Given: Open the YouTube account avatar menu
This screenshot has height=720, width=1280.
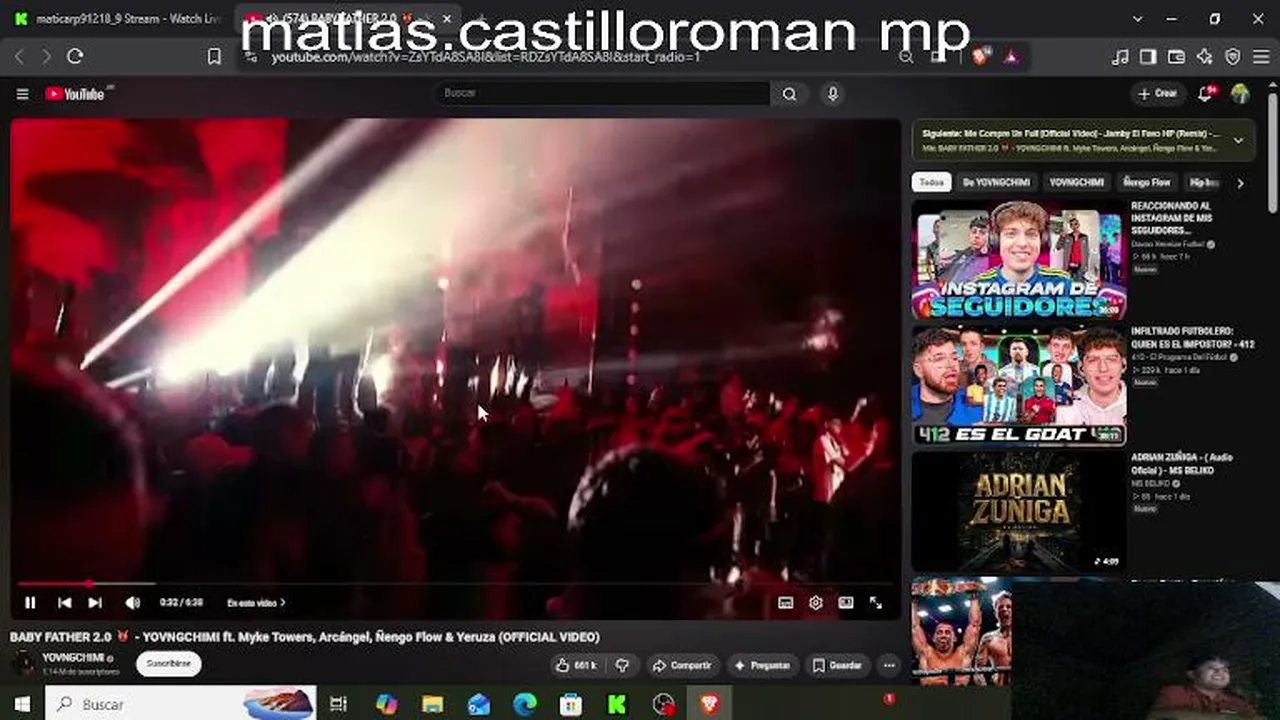Looking at the screenshot, I should coord(1241,94).
